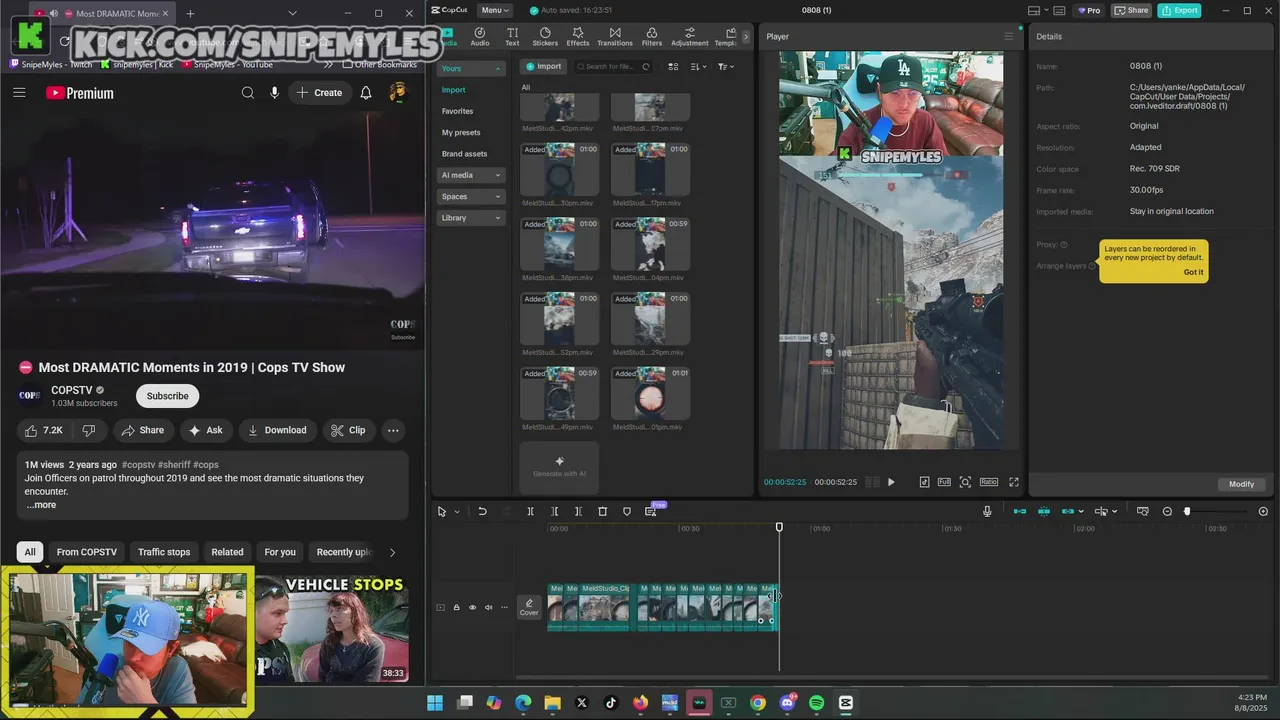Viewport: 1280px width, 720px height.
Task: Click the grid view icon in media panel
Action: click(x=673, y=67)
